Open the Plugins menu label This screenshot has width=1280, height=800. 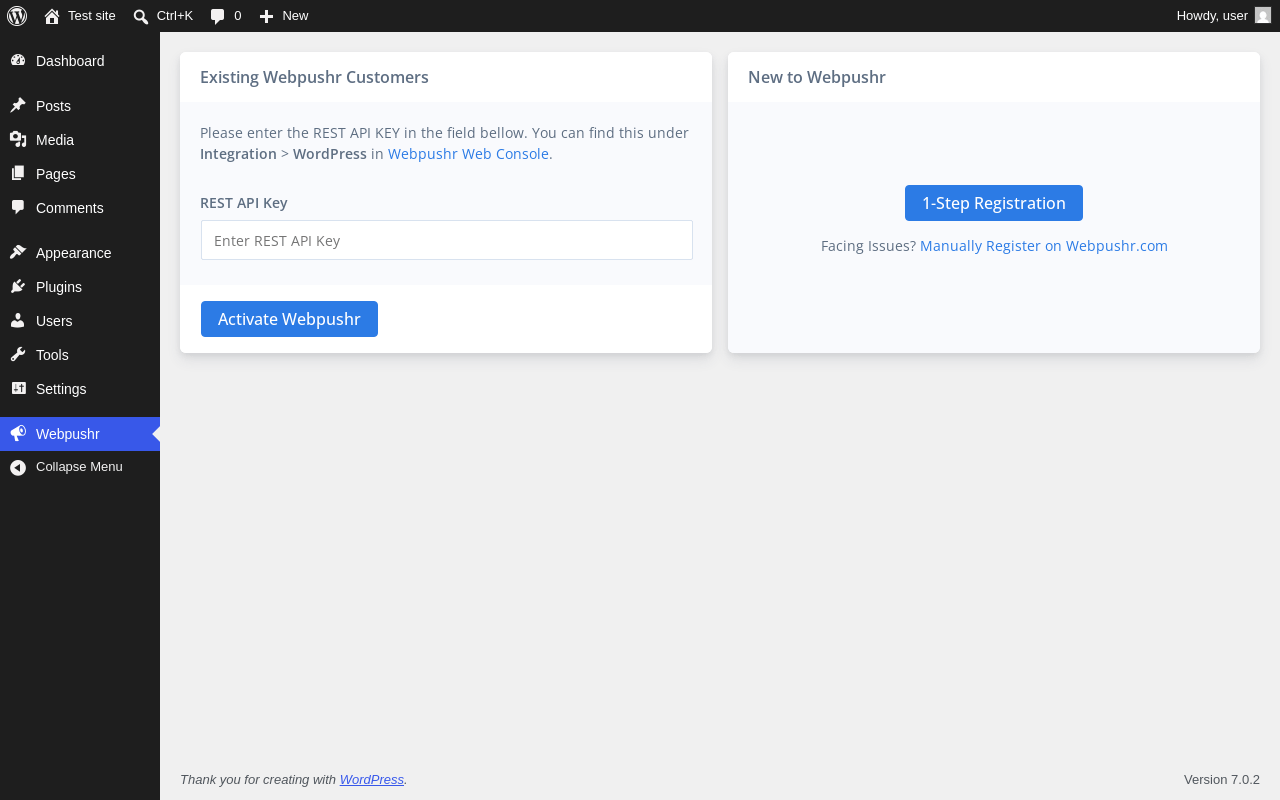59,287
